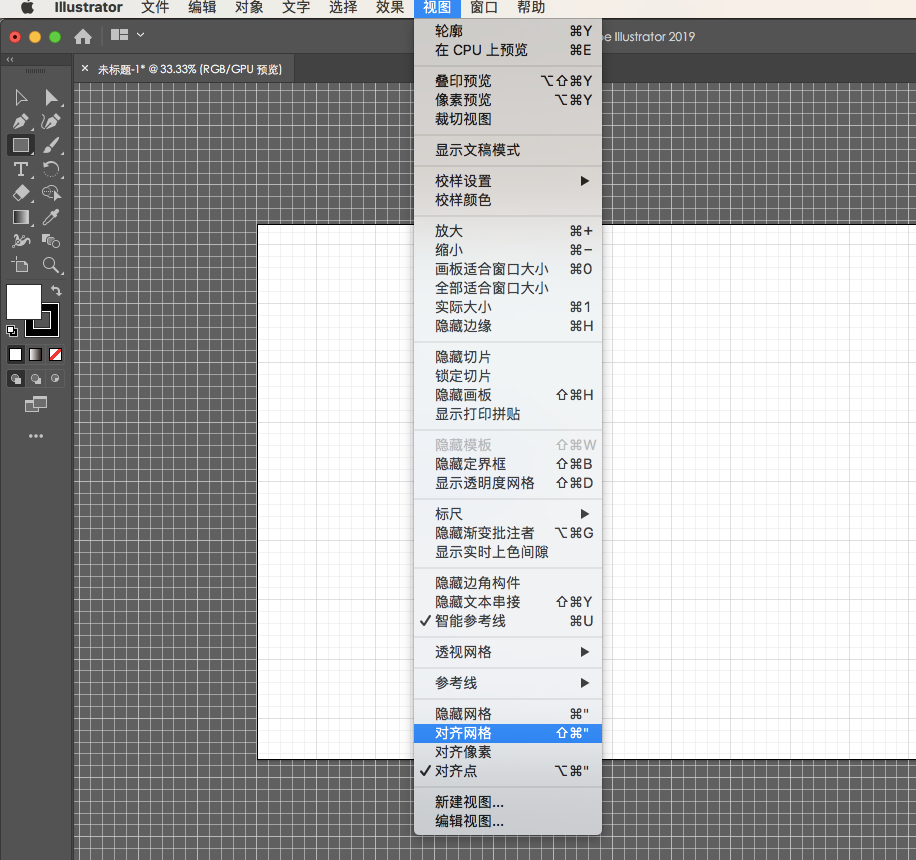Screen dimensions: 916x860
Task: Open the 窗口 menu
Action: point(484,8)
